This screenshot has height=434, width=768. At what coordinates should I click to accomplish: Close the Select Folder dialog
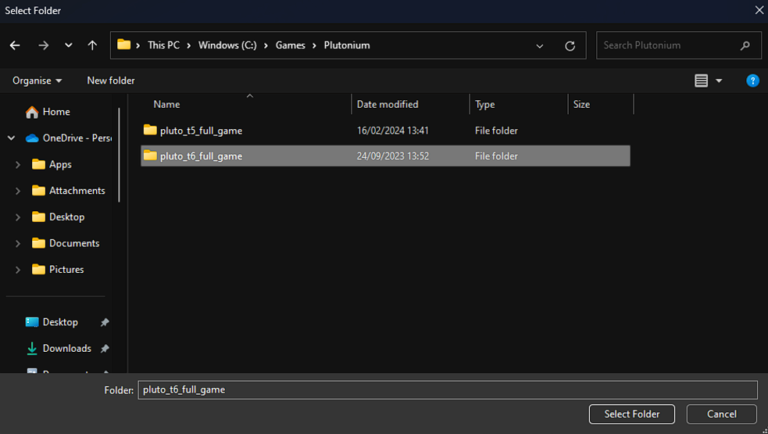[x=759, y=10]
